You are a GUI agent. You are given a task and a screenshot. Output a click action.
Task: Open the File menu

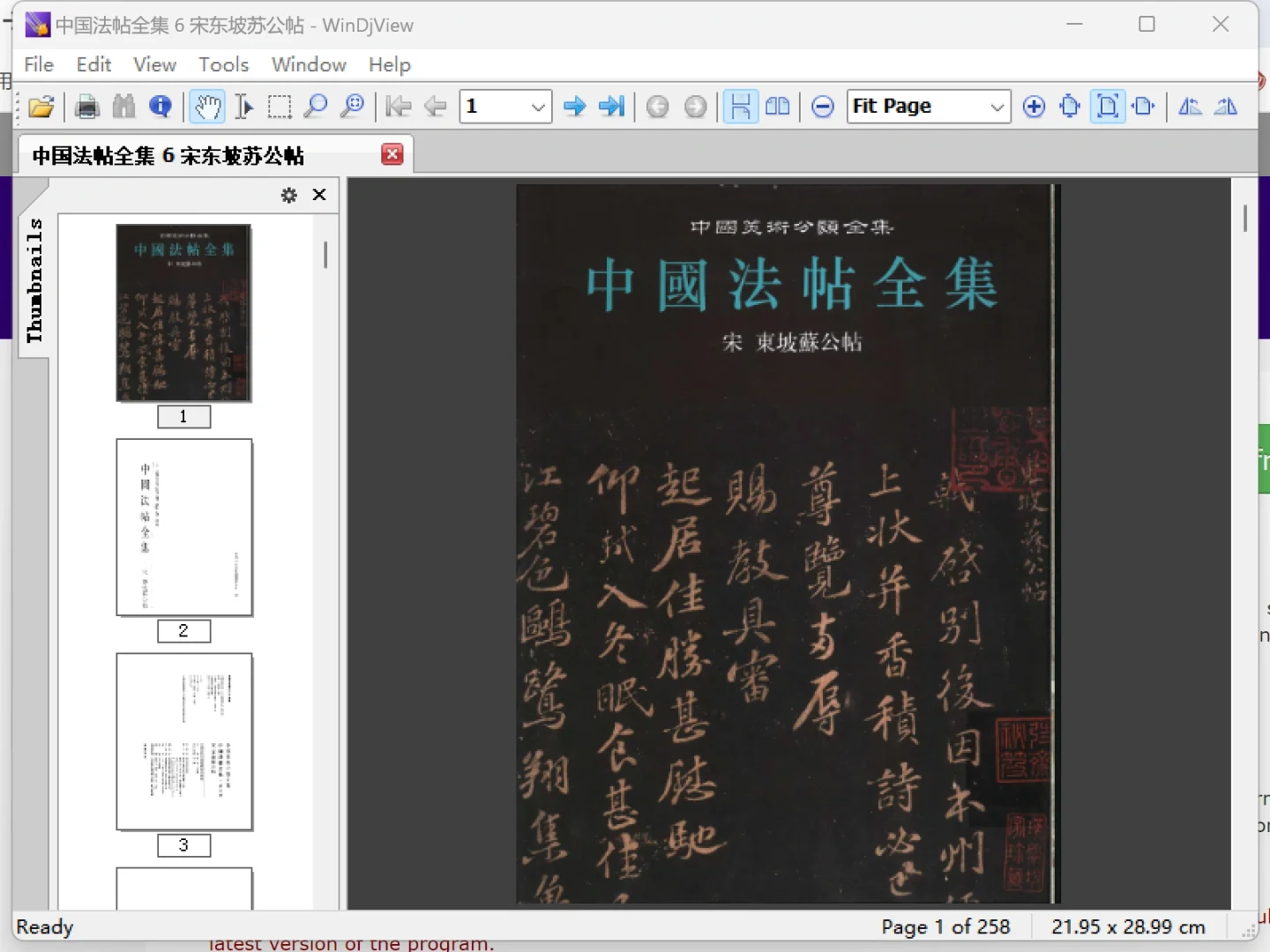[39, 64]
